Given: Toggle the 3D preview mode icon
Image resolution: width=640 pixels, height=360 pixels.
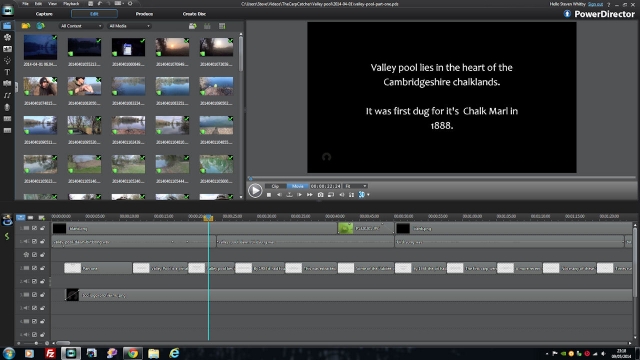Looking at the screenshot, I should point(362,195).
